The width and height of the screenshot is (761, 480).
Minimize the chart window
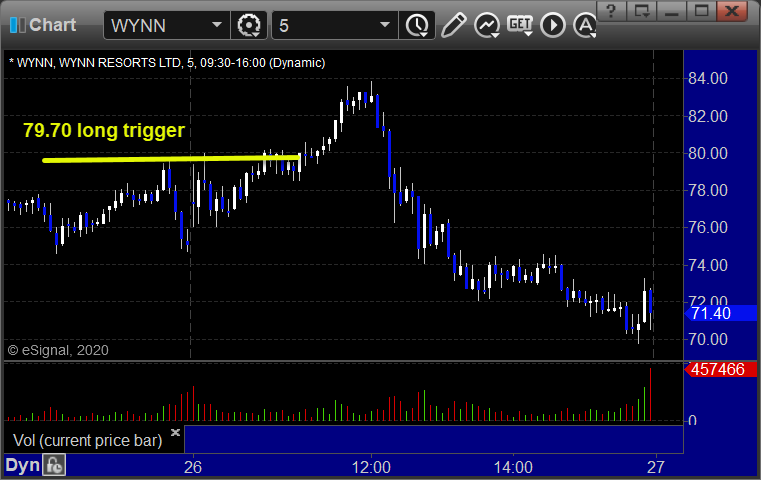click(672, 11)
